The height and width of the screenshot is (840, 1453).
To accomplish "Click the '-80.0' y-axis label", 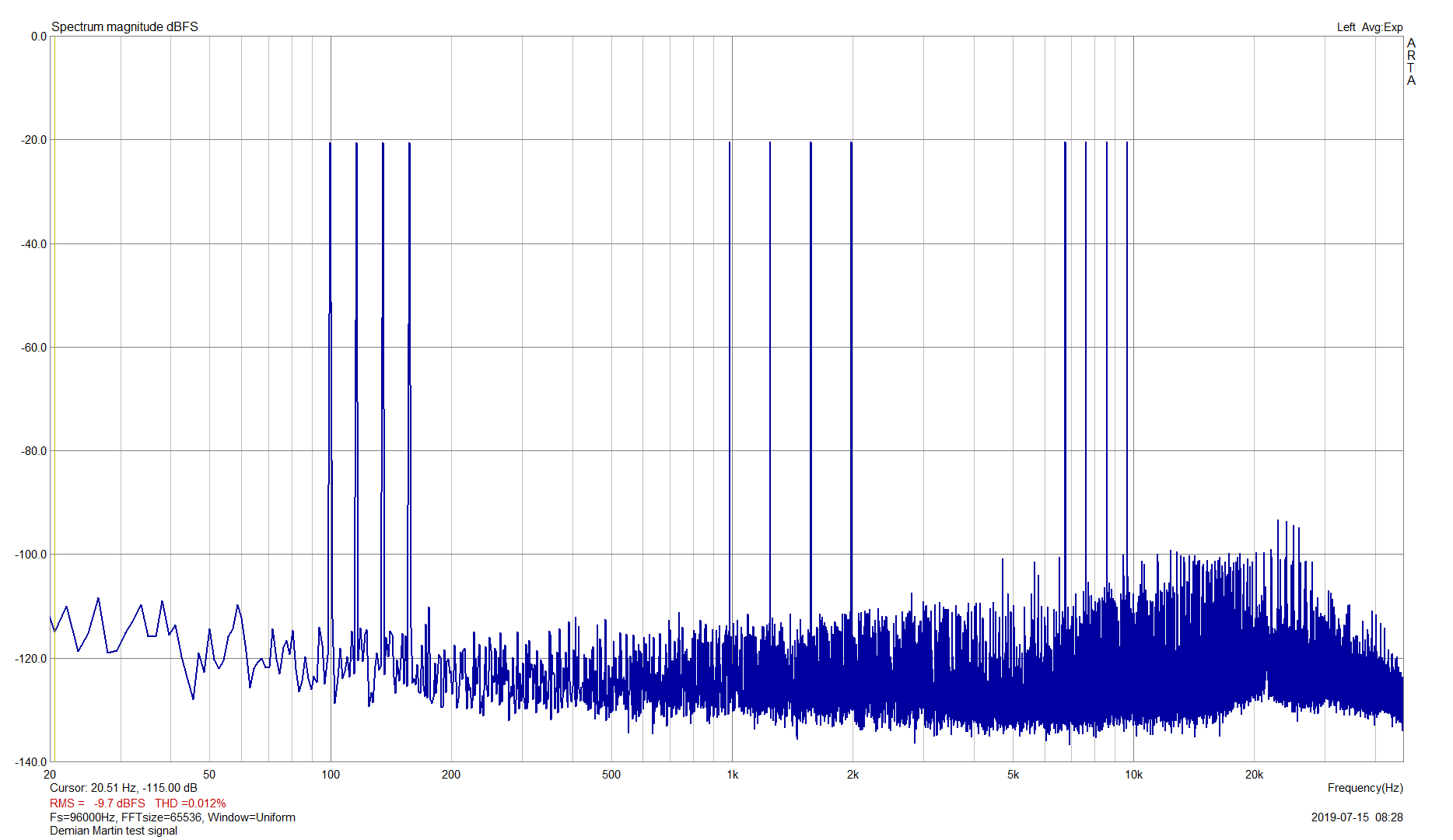I will click(x=34, y=451).
